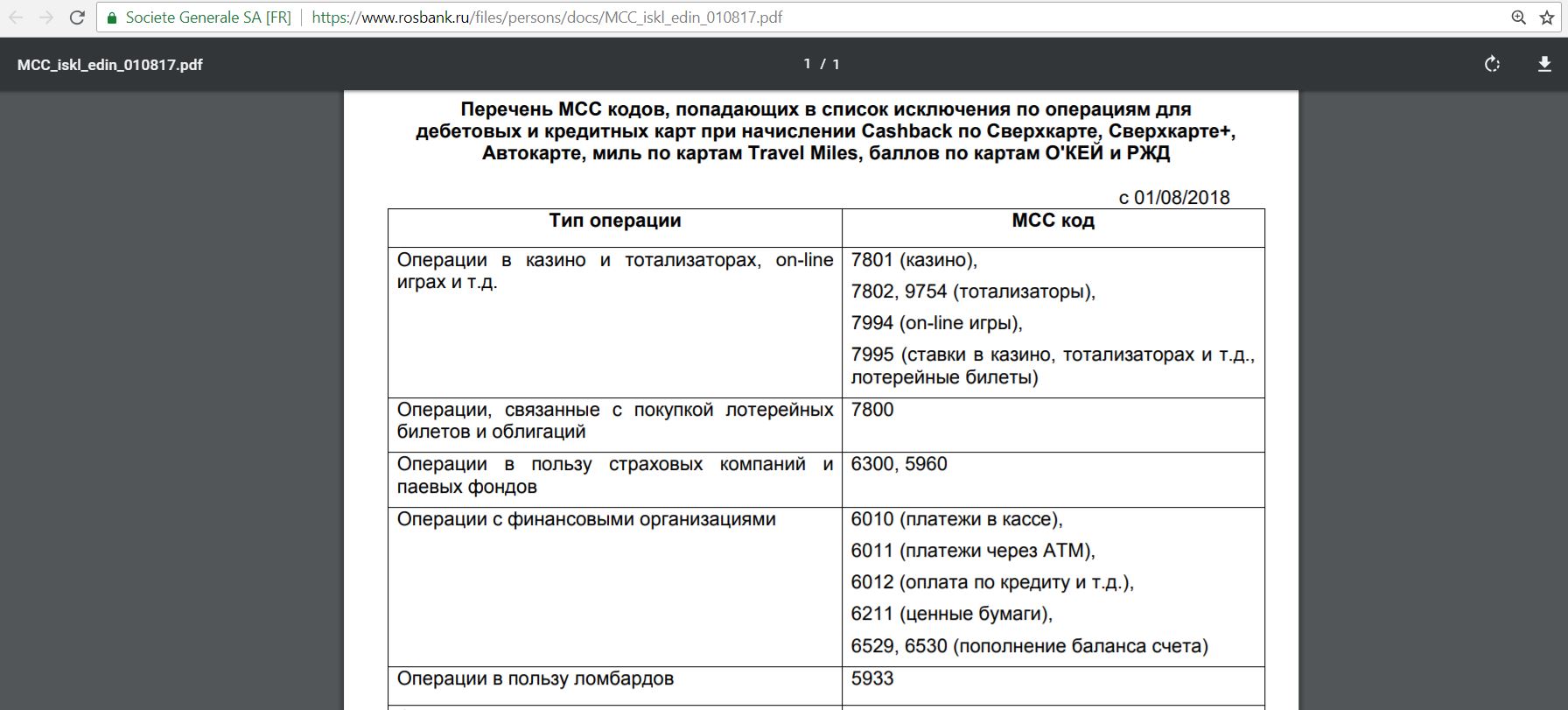This screenshot has width=1568, height=710.
Task: Click the line '6011 (платежи через АТМ),'
Action: click(x=973, y=551)
